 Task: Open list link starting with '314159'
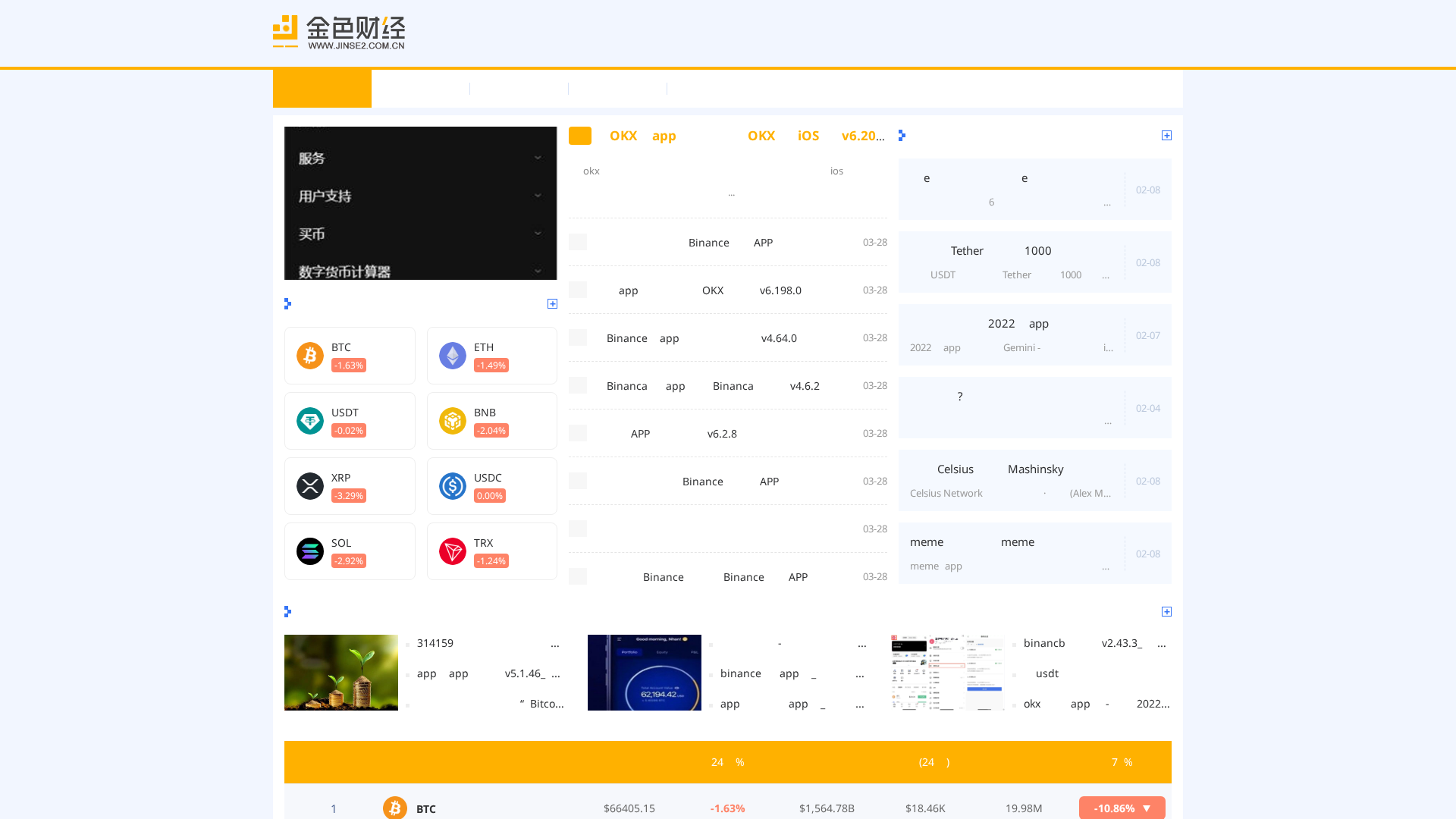click(488, 643)
